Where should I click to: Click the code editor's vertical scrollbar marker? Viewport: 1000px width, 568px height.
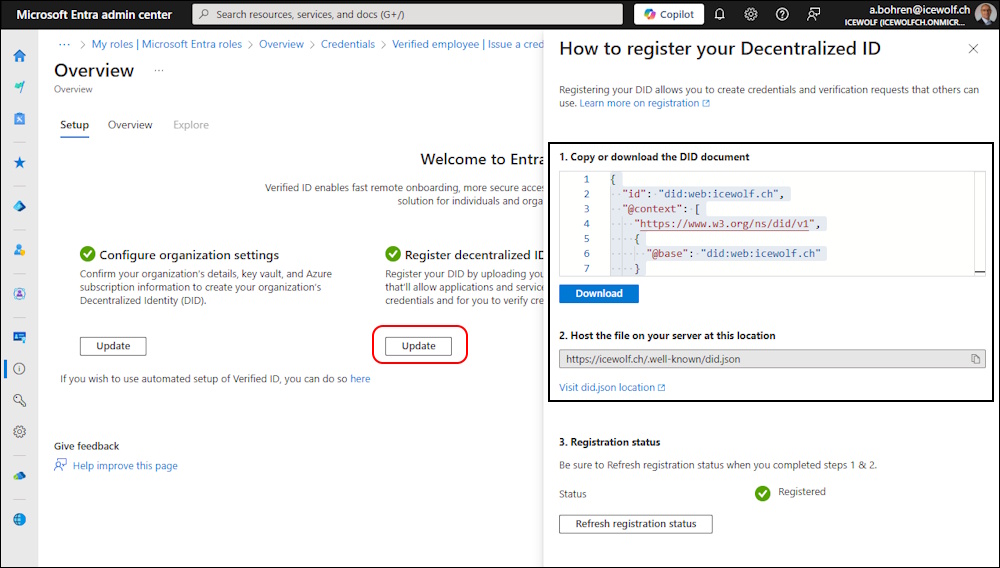pos(980,272)
